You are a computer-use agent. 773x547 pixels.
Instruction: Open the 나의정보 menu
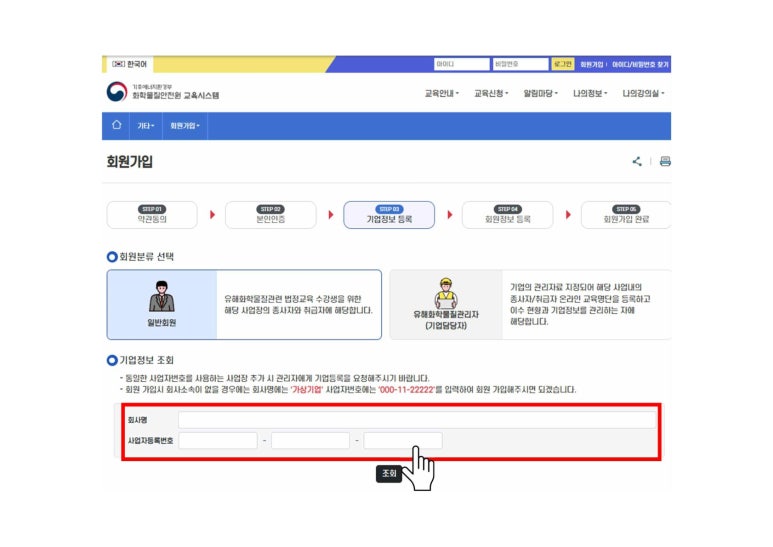click(590, 94)
